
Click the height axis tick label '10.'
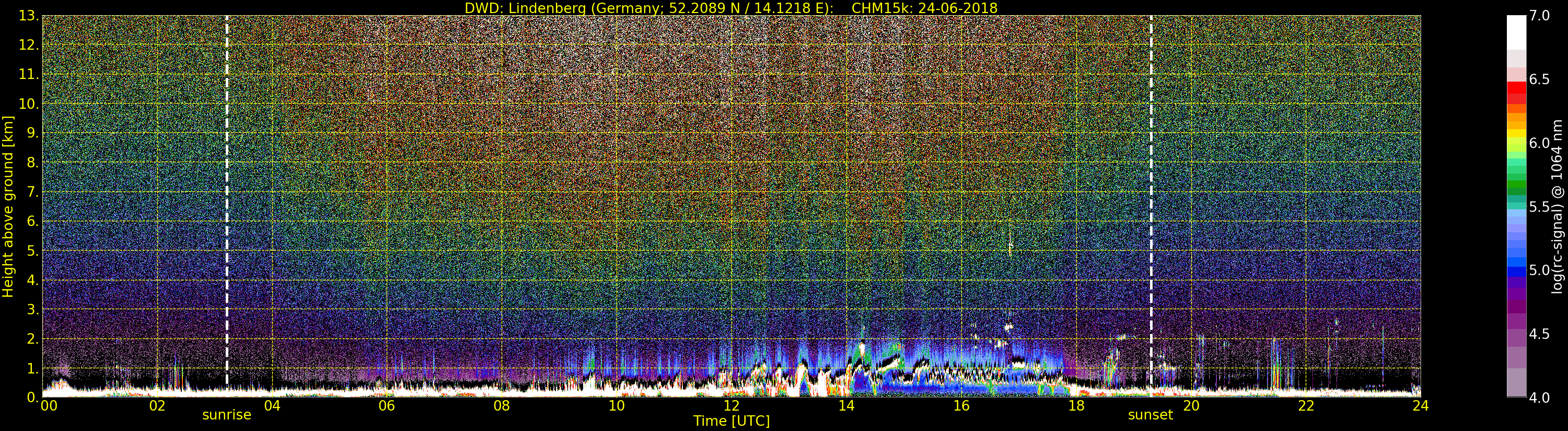29,104
